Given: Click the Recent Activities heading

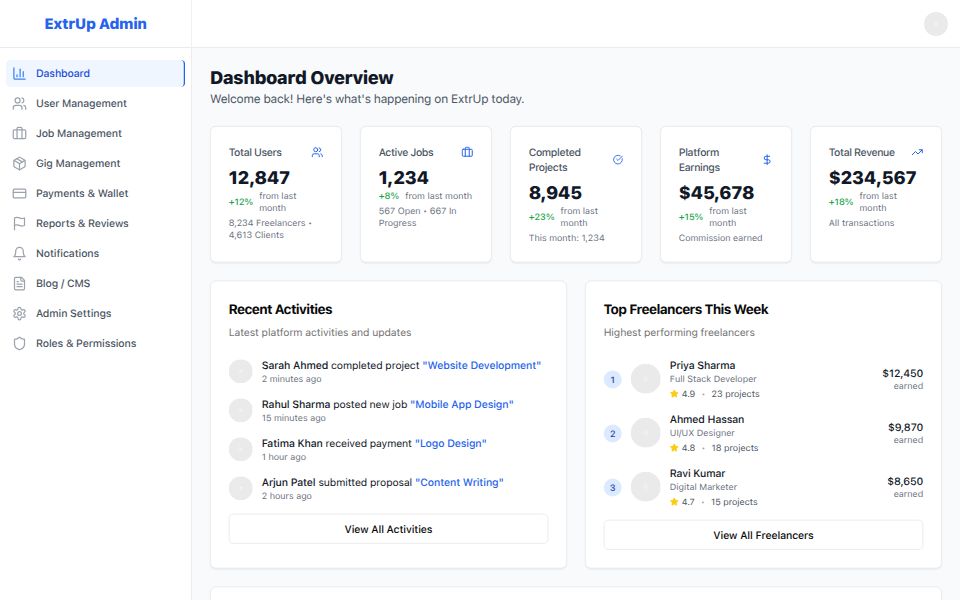Looking at the screenshot, I should 280,309.
